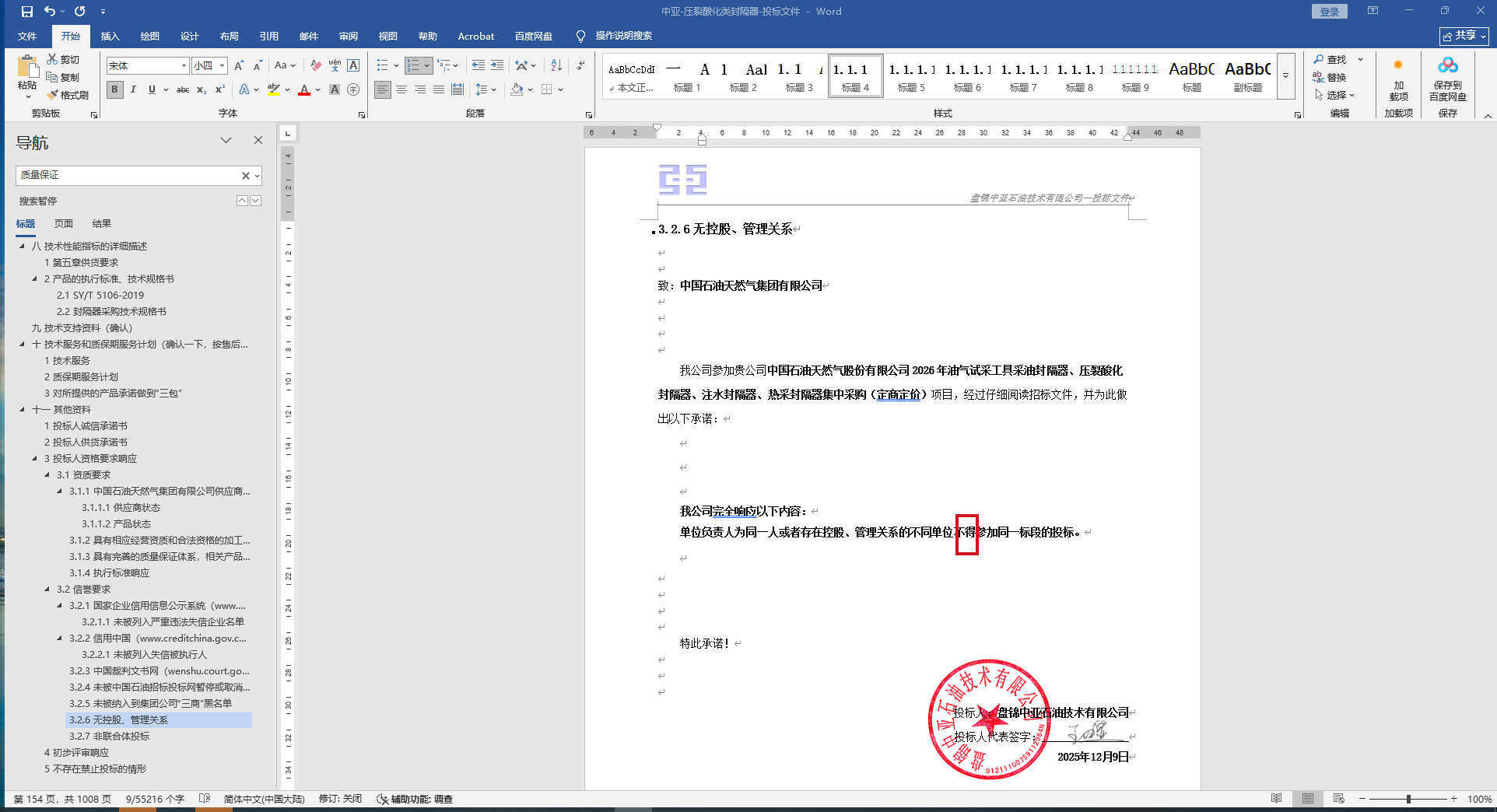Open the 文件 menu
Viewport: 1497px width, 812px height.
coord(27,37)
